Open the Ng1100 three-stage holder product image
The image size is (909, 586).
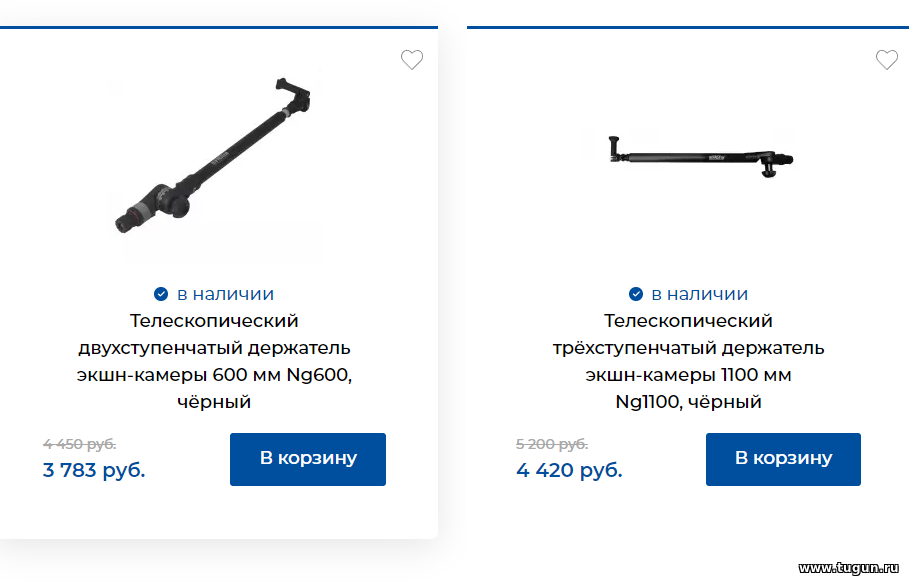(700, 156)
